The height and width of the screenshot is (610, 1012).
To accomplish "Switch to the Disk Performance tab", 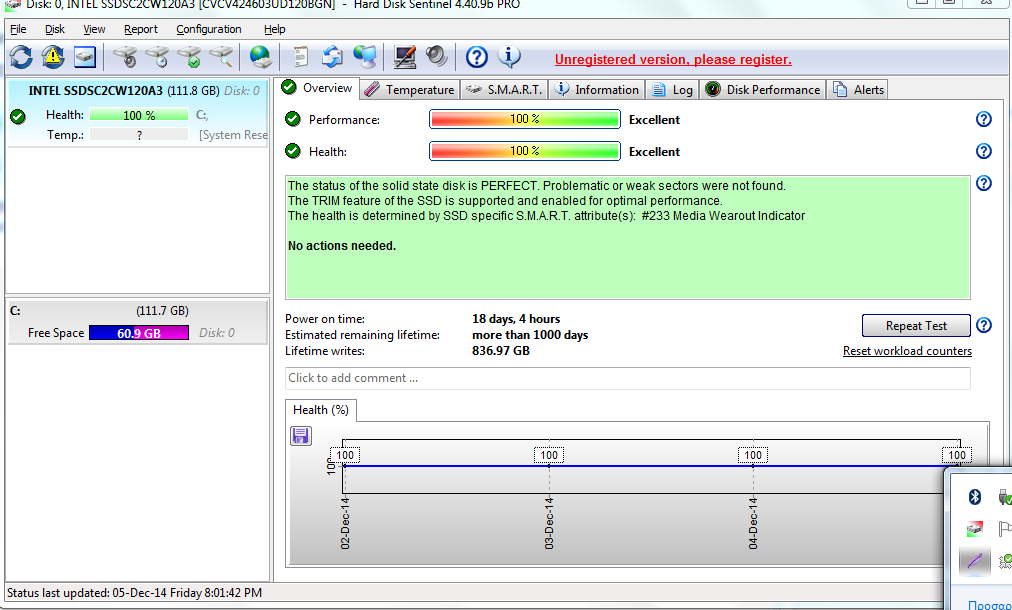I will click(763, 90).
